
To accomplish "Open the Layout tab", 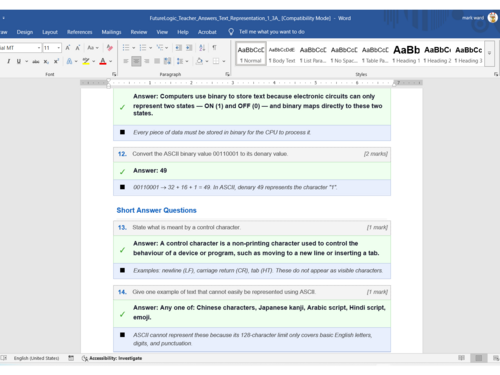I will (50, 32).
